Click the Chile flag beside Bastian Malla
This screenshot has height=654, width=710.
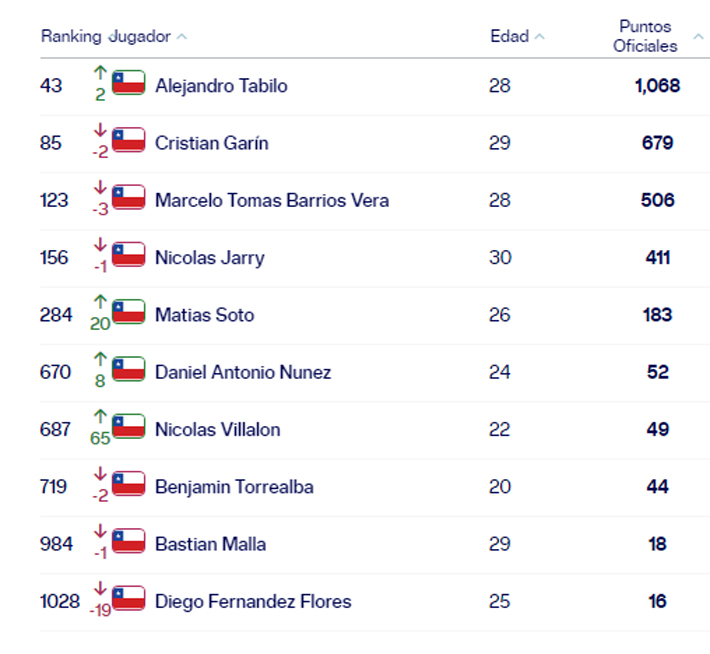pyautogui.click(x=129, y=541)
